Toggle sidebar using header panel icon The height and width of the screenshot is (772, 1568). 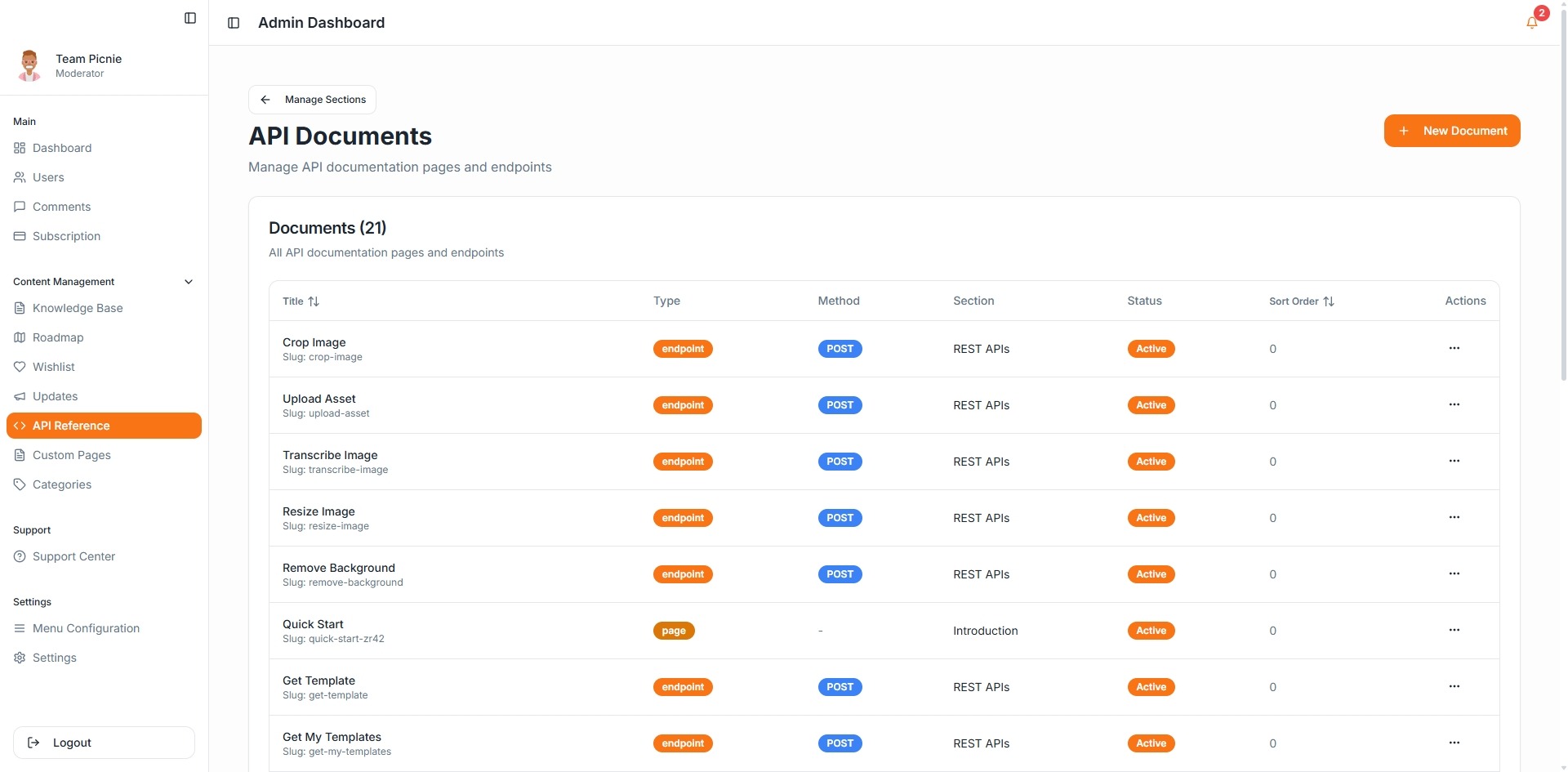(x=234, y=23)
